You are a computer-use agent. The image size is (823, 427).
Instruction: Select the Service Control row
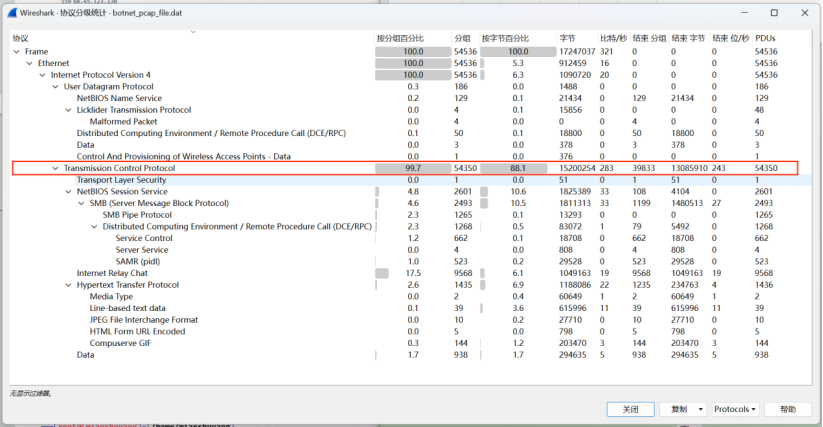coord(411,238)
